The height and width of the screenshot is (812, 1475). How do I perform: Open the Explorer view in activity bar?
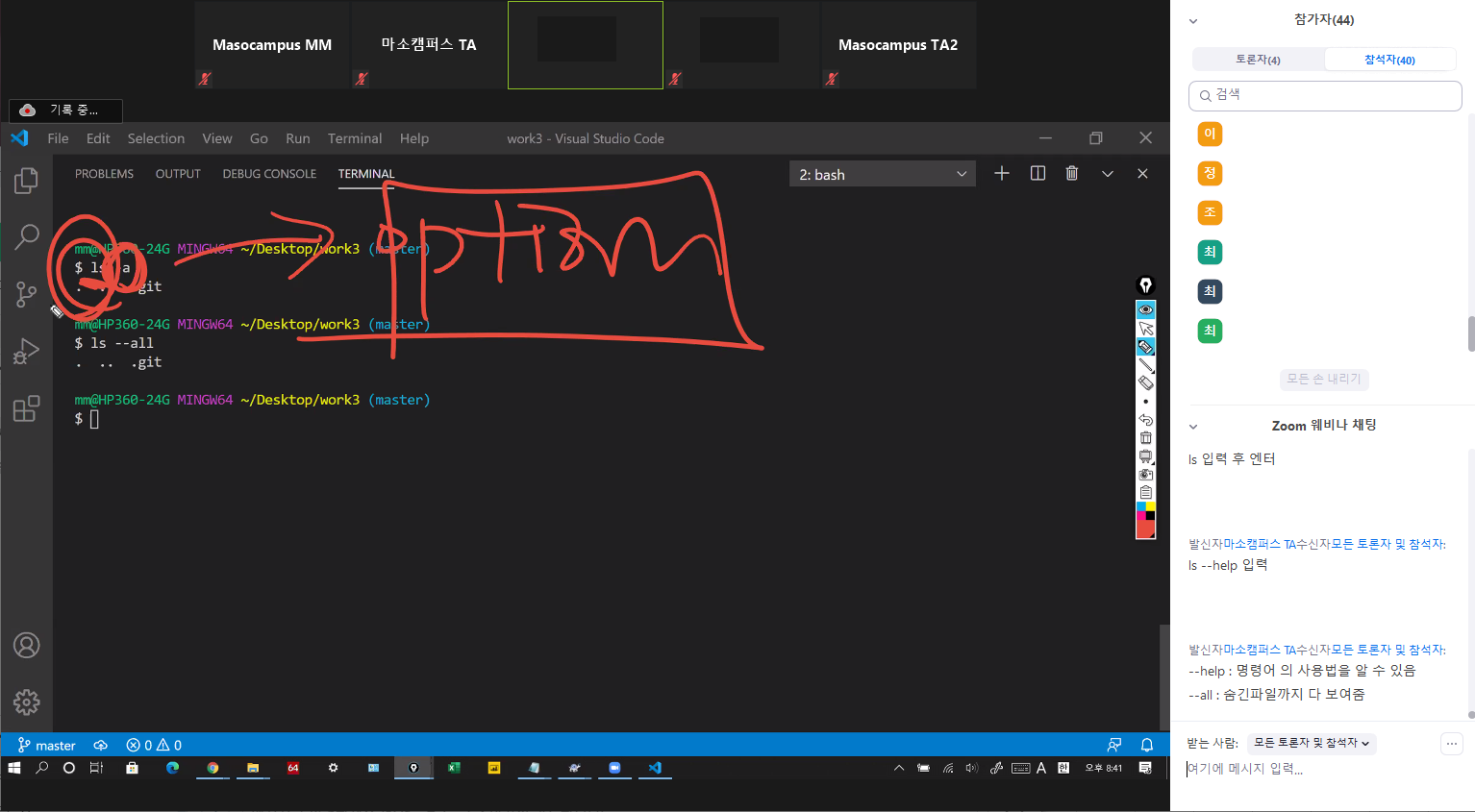(x=26, y=181)
